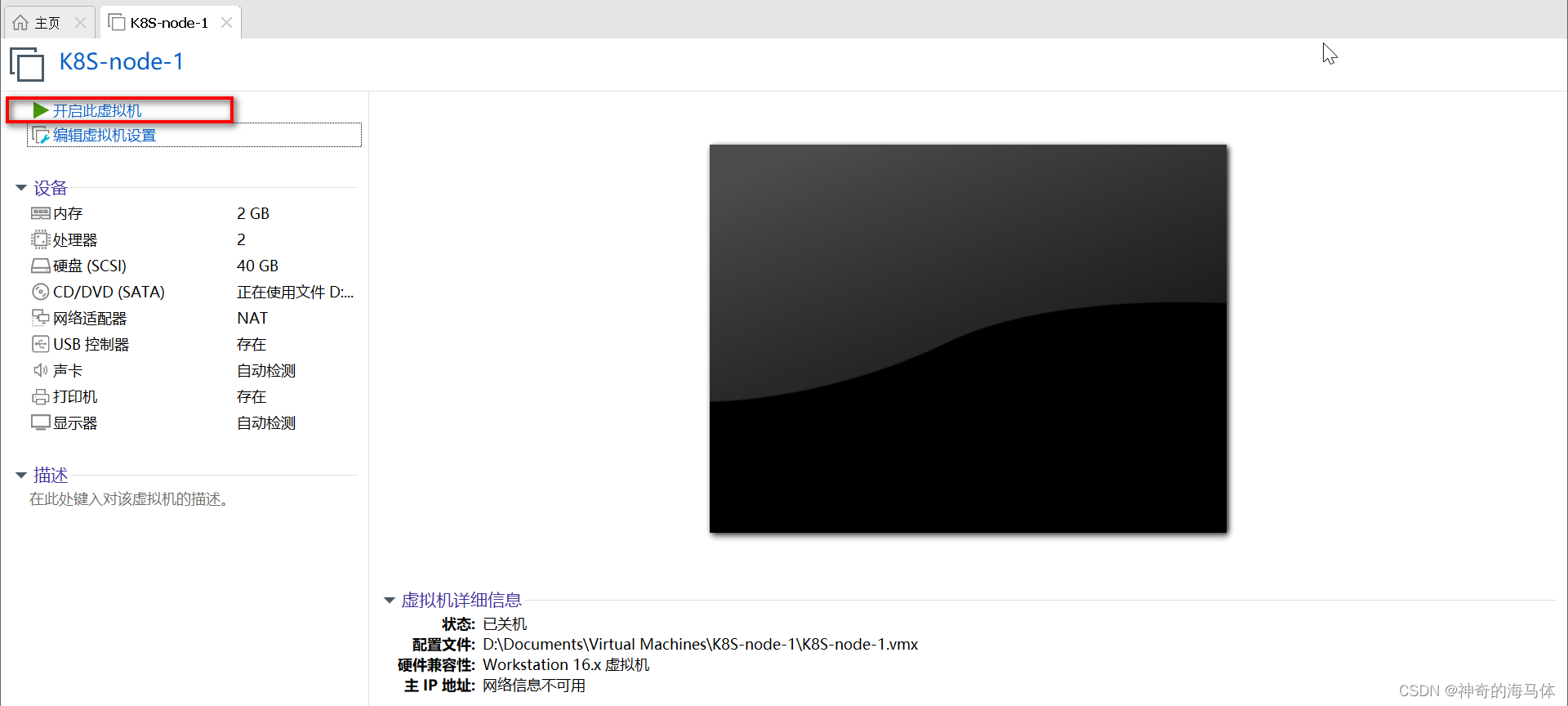
Task: Click the VM icon on K8S-node-1 tab
Action: [x=117, y=22]
